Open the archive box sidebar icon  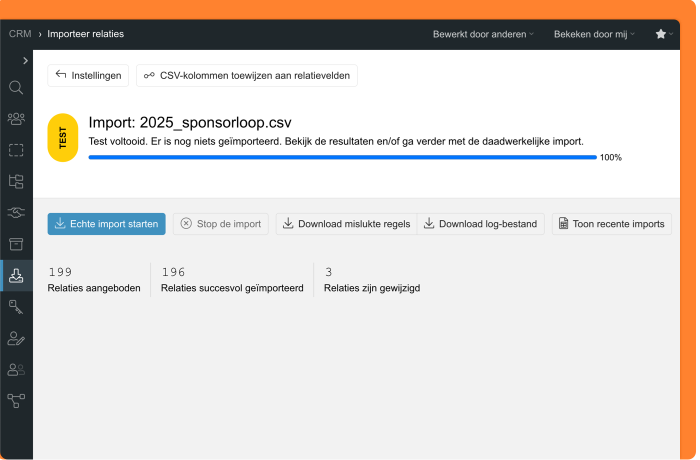click(x=16, y=244)
